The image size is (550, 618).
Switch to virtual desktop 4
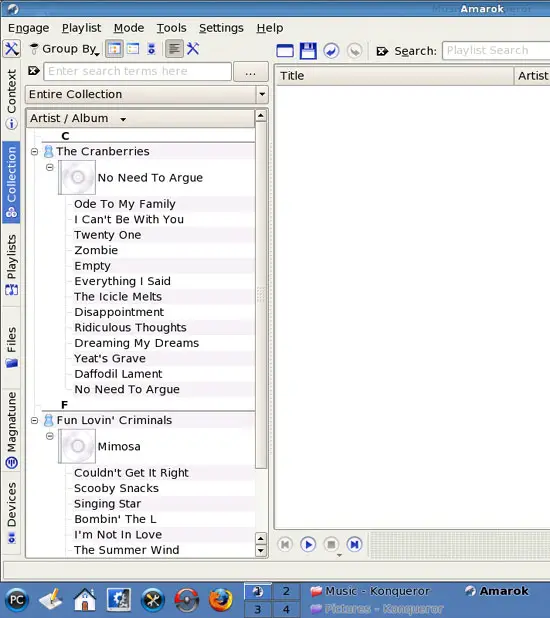tap(286, 609)
